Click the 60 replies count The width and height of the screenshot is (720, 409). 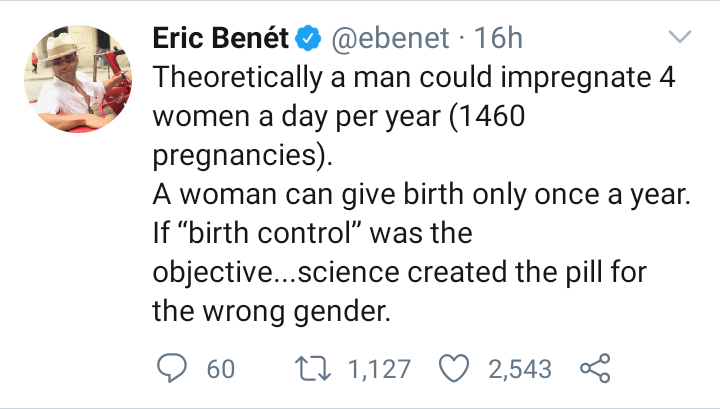pos(220,369)
